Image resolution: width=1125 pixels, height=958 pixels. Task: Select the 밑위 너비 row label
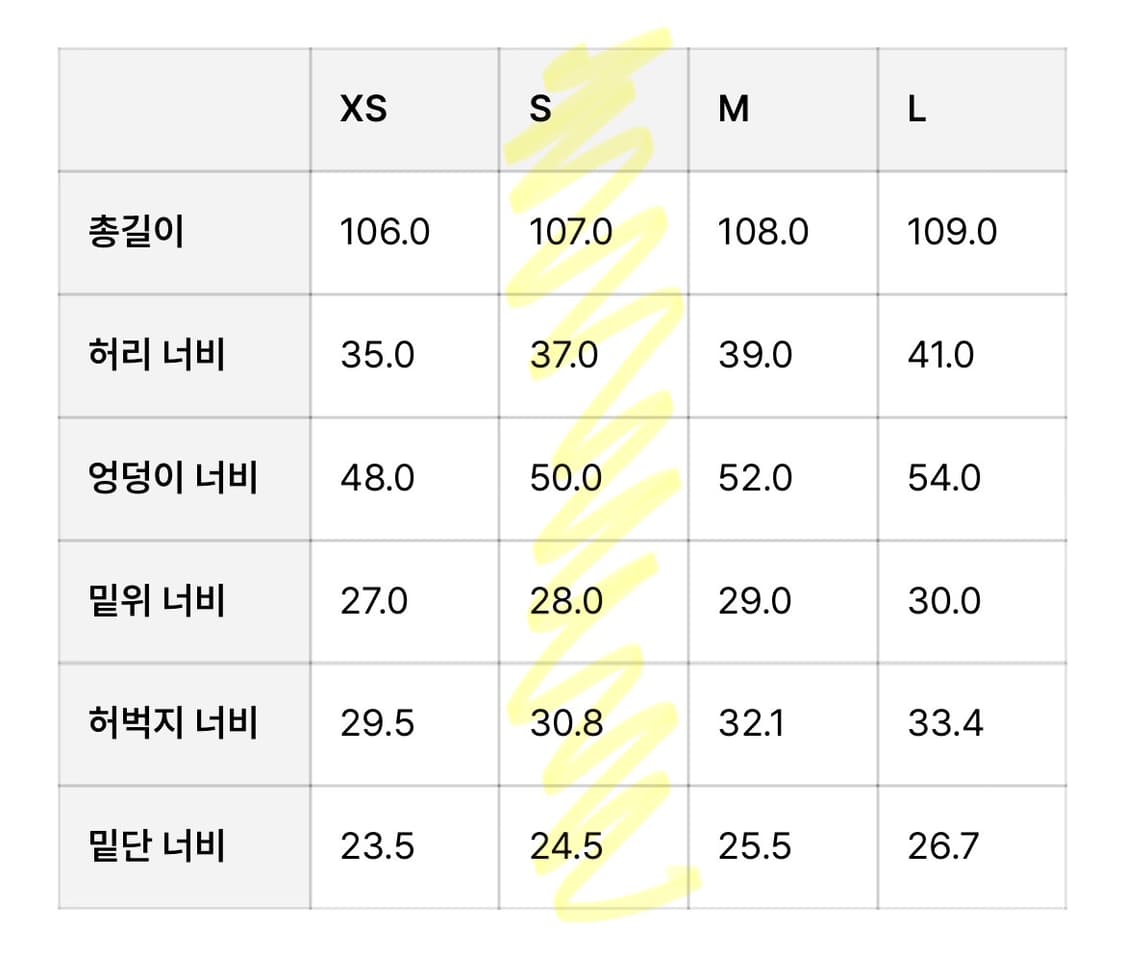coord(156,601)
